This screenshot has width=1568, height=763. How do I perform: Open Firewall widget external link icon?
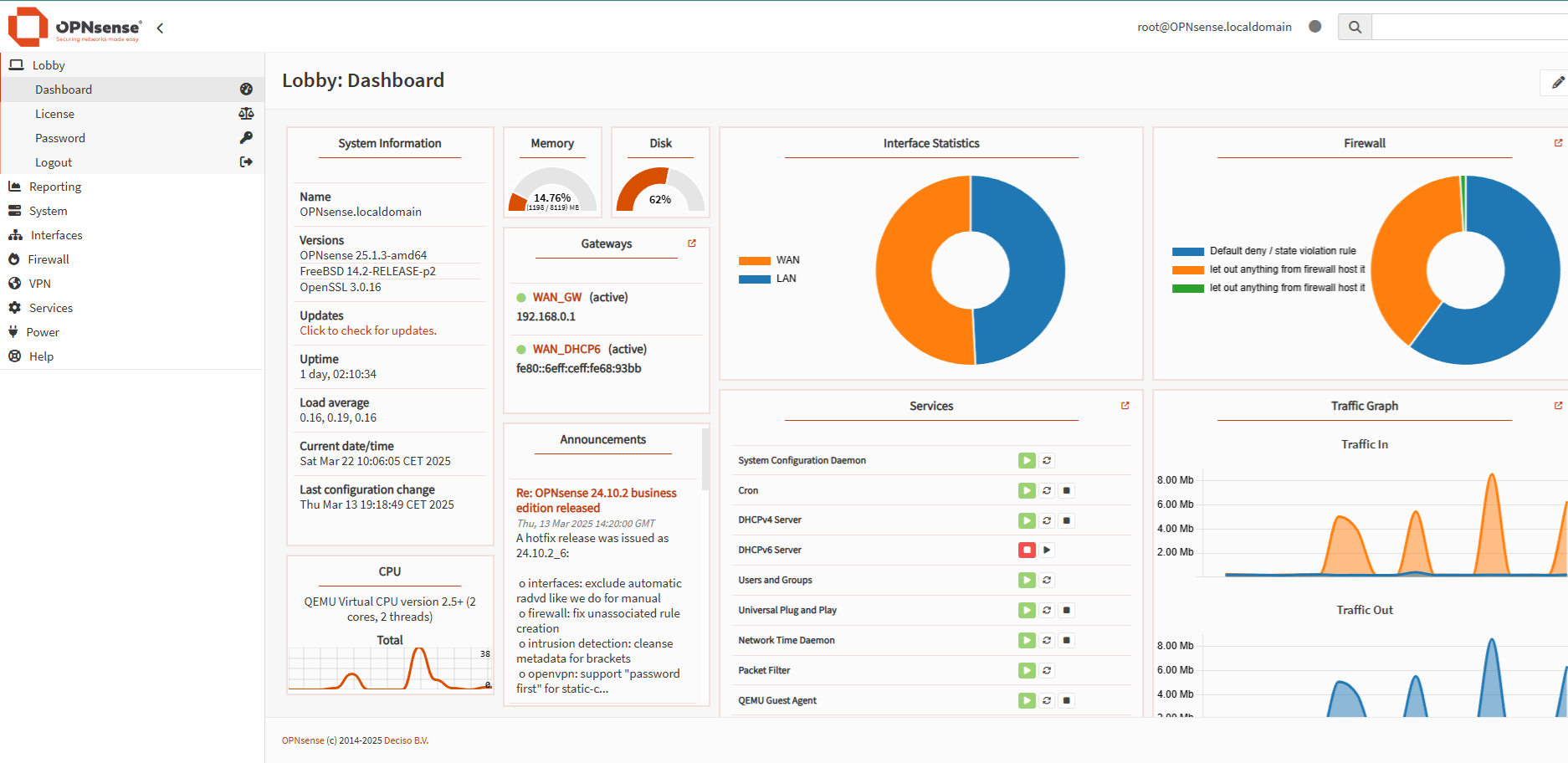pyautogui.click(x=1558, y=143)
